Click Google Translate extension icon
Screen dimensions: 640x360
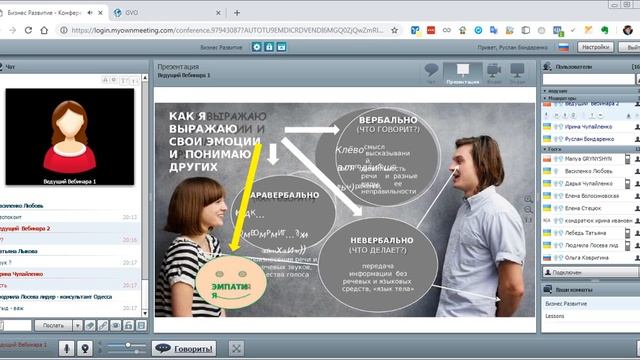[494, 30]
